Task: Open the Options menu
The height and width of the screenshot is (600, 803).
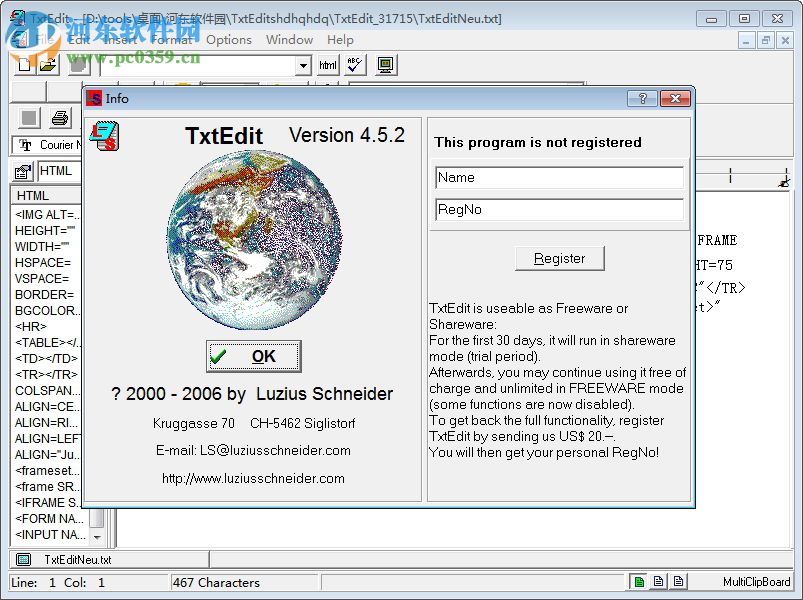Action: pyautogui.click(x=229, y=40)
